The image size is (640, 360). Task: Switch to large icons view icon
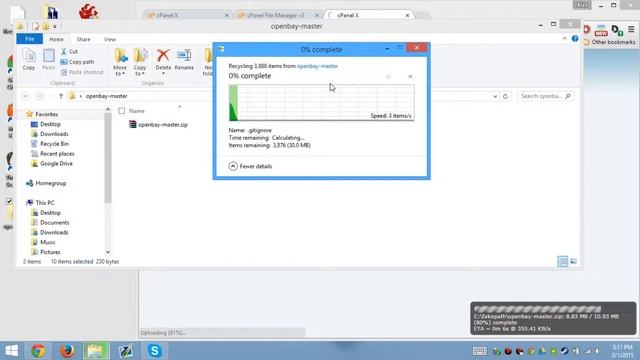[573, 261]
